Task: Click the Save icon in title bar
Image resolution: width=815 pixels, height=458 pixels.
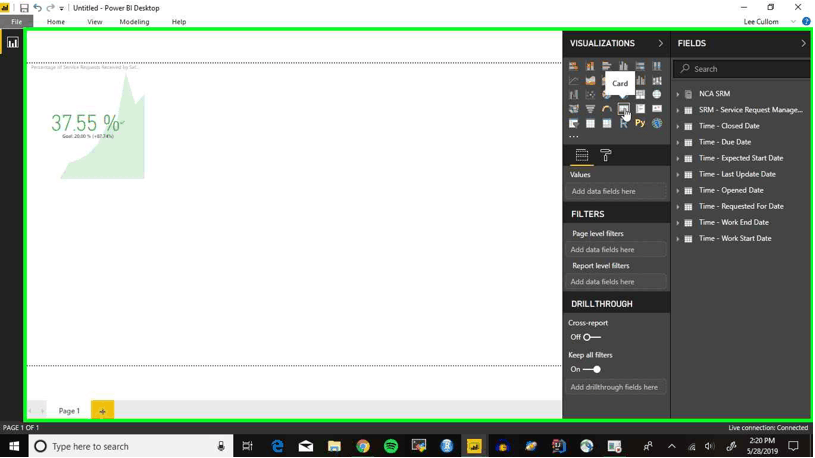Action: point(24,8)
